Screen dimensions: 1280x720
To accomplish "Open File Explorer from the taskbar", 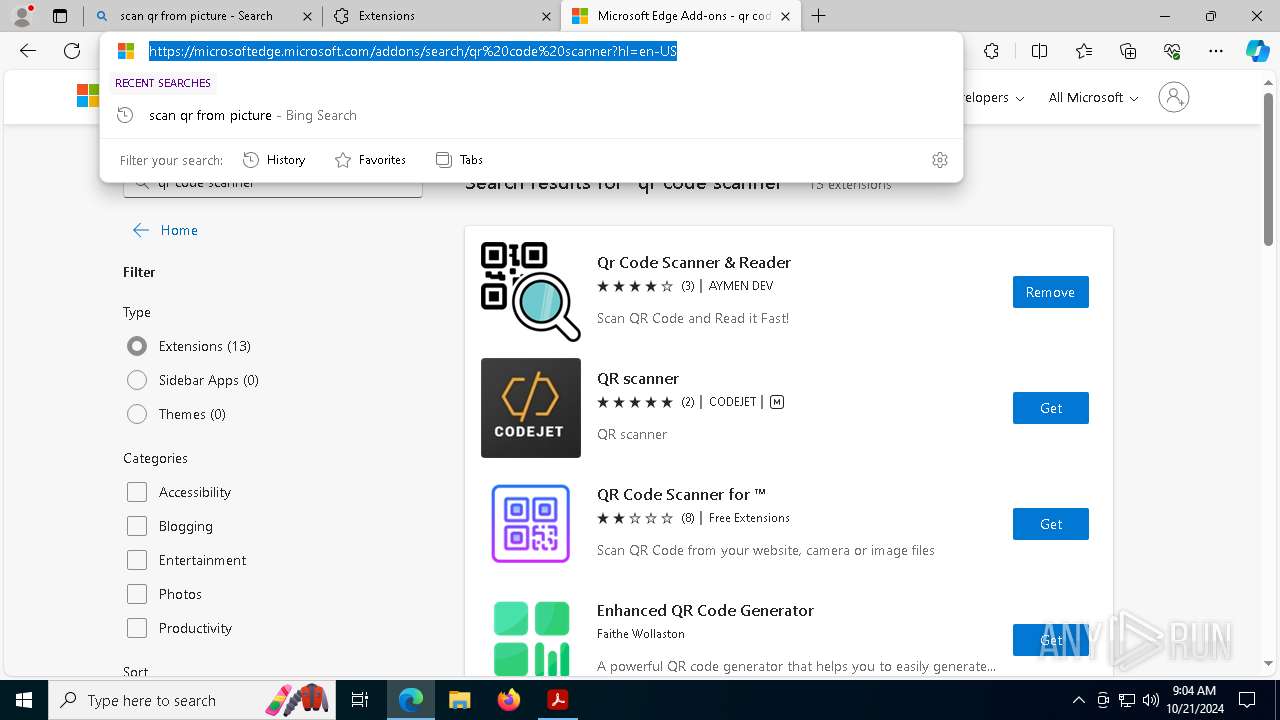I will (x=460, y=700).
